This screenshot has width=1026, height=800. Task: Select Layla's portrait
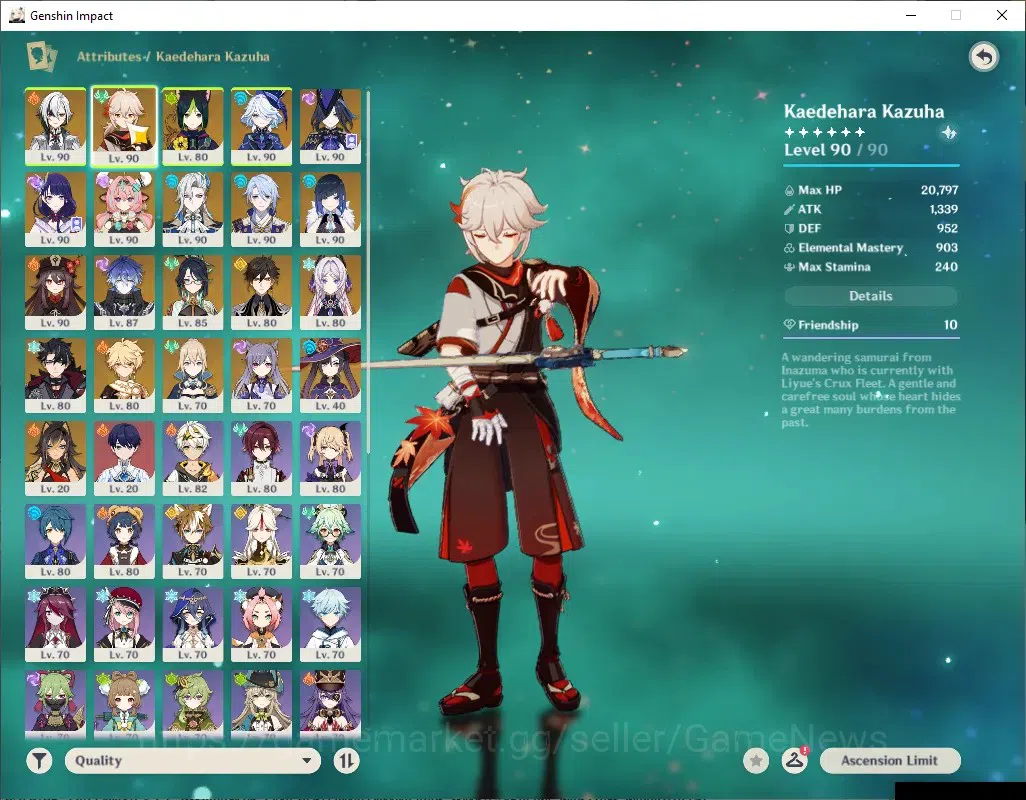click(x=193, y=625)
